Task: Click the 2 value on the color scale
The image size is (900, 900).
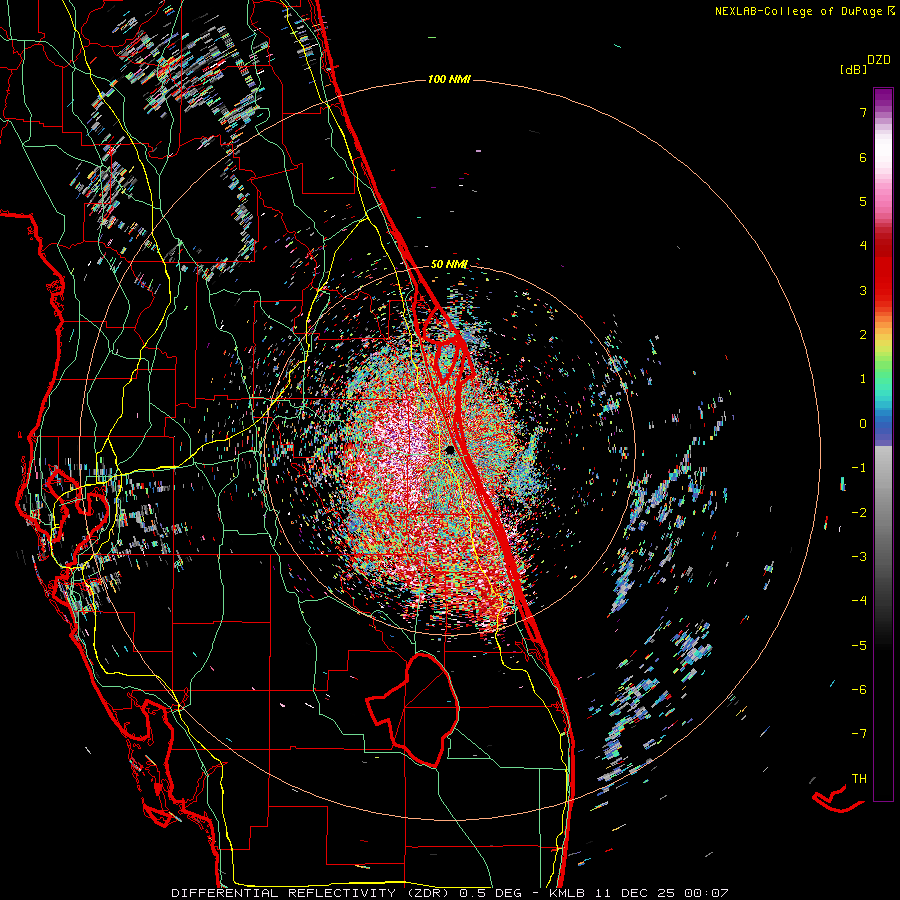Action: (863, 335)
